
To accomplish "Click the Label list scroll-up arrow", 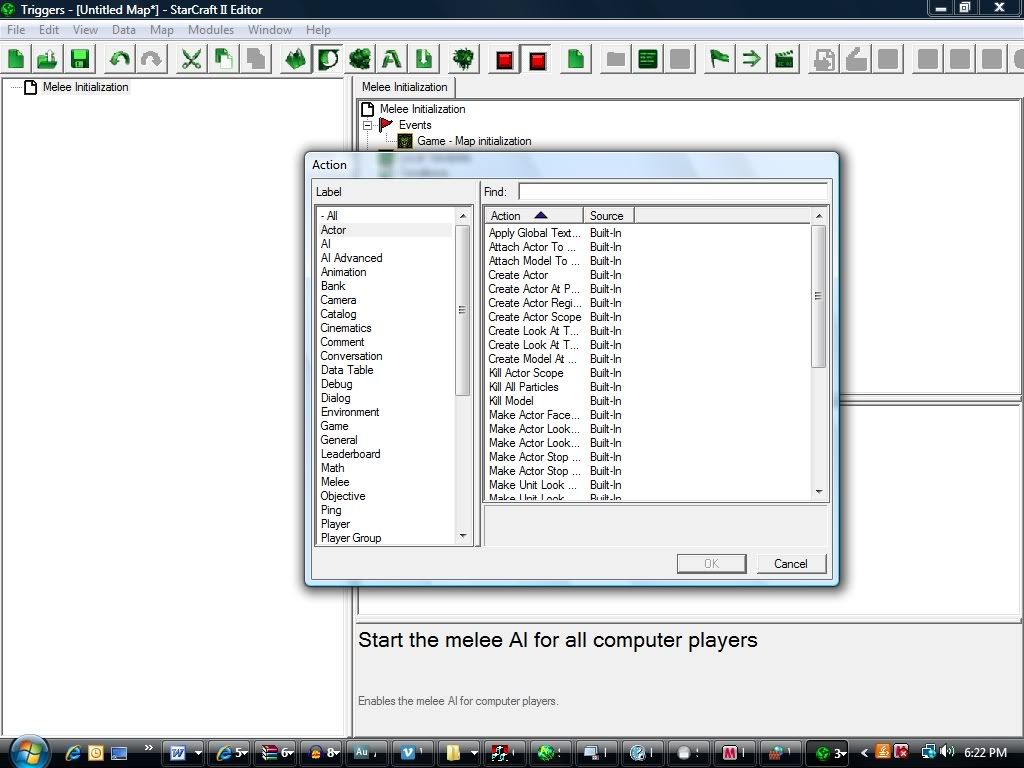I will click(x=463, y=216).
